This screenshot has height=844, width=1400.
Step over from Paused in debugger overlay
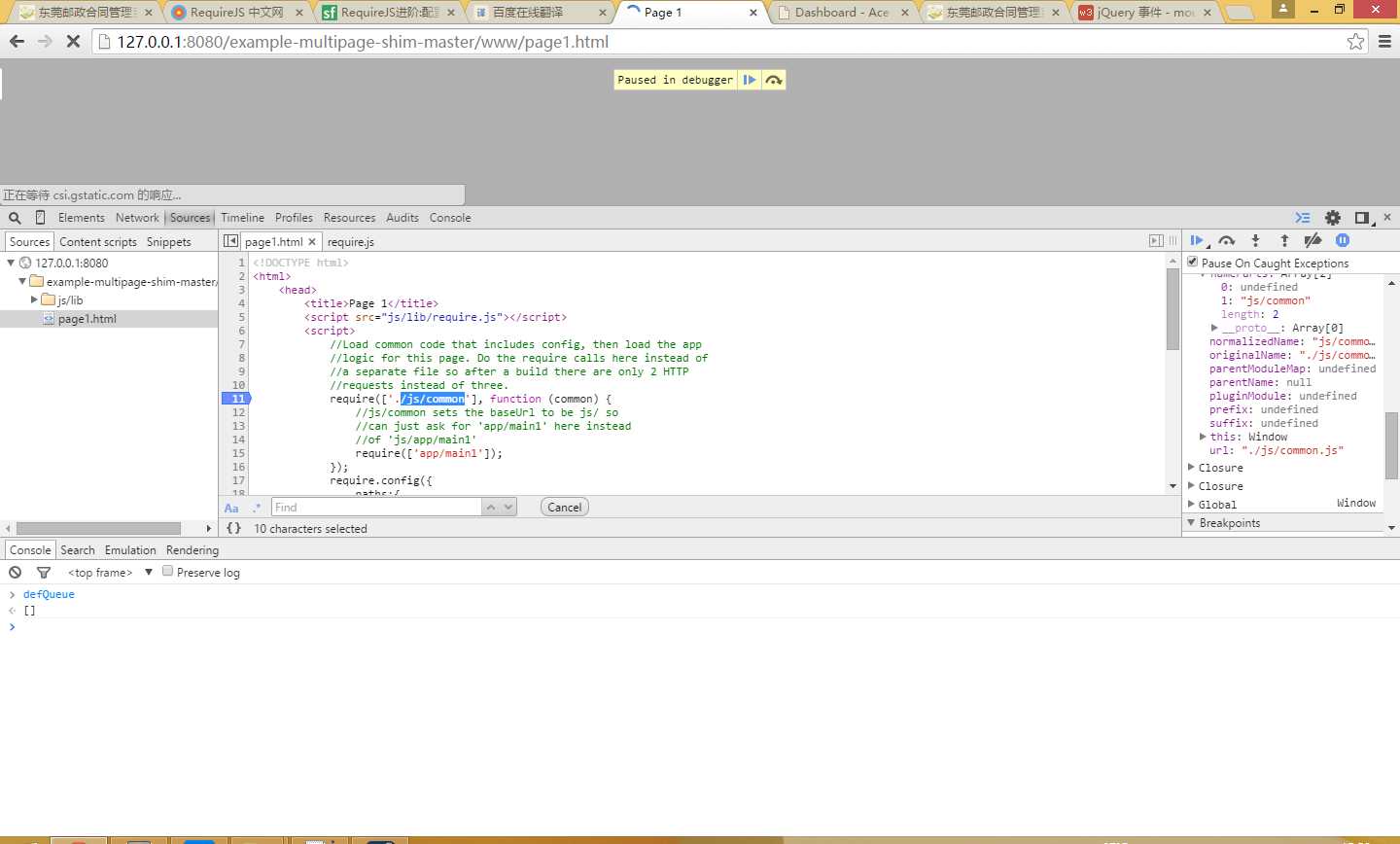[x=774, y=80]
